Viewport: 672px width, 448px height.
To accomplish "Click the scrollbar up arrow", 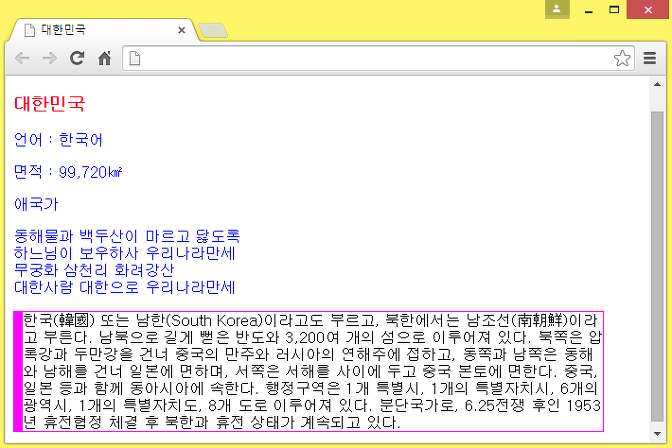I will 657,84.
